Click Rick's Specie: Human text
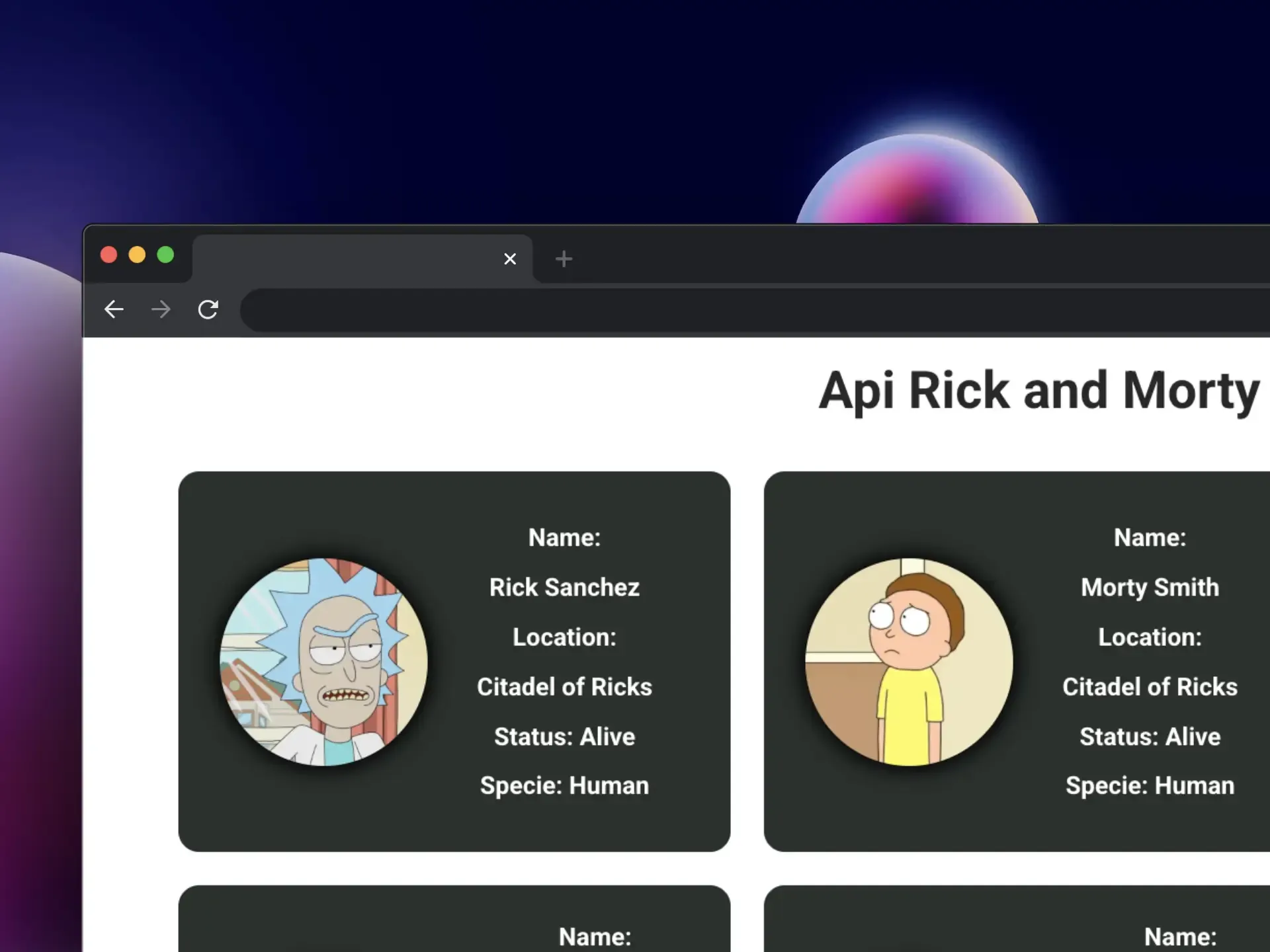The image size is (1270, 952). point(564,785)
